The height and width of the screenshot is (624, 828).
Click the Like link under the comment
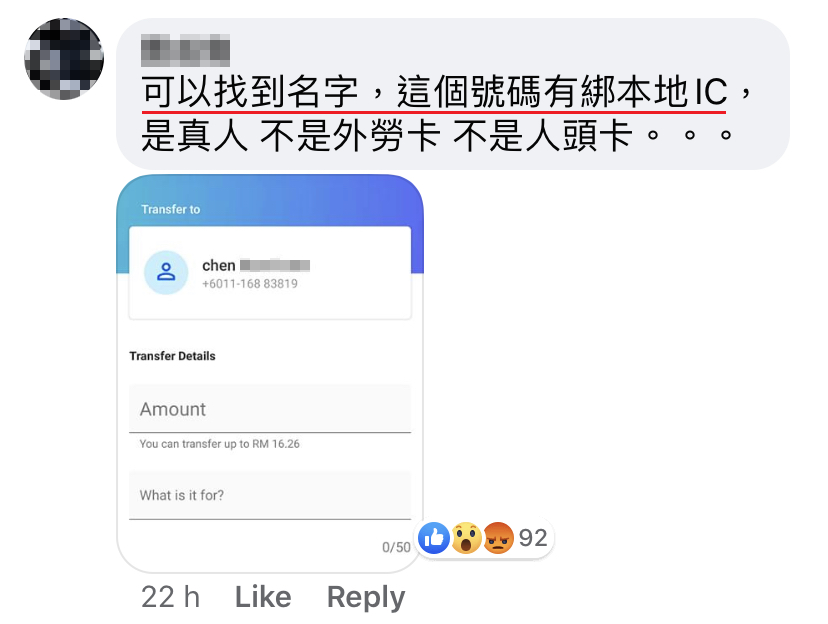(263, 597)
